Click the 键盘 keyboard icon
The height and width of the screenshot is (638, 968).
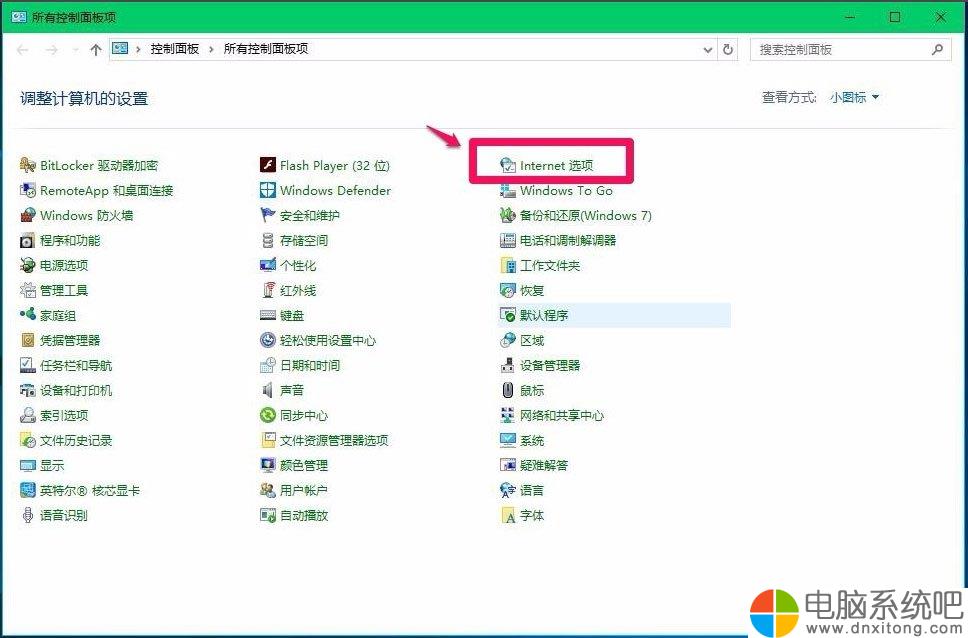click(x=267, y=315)
